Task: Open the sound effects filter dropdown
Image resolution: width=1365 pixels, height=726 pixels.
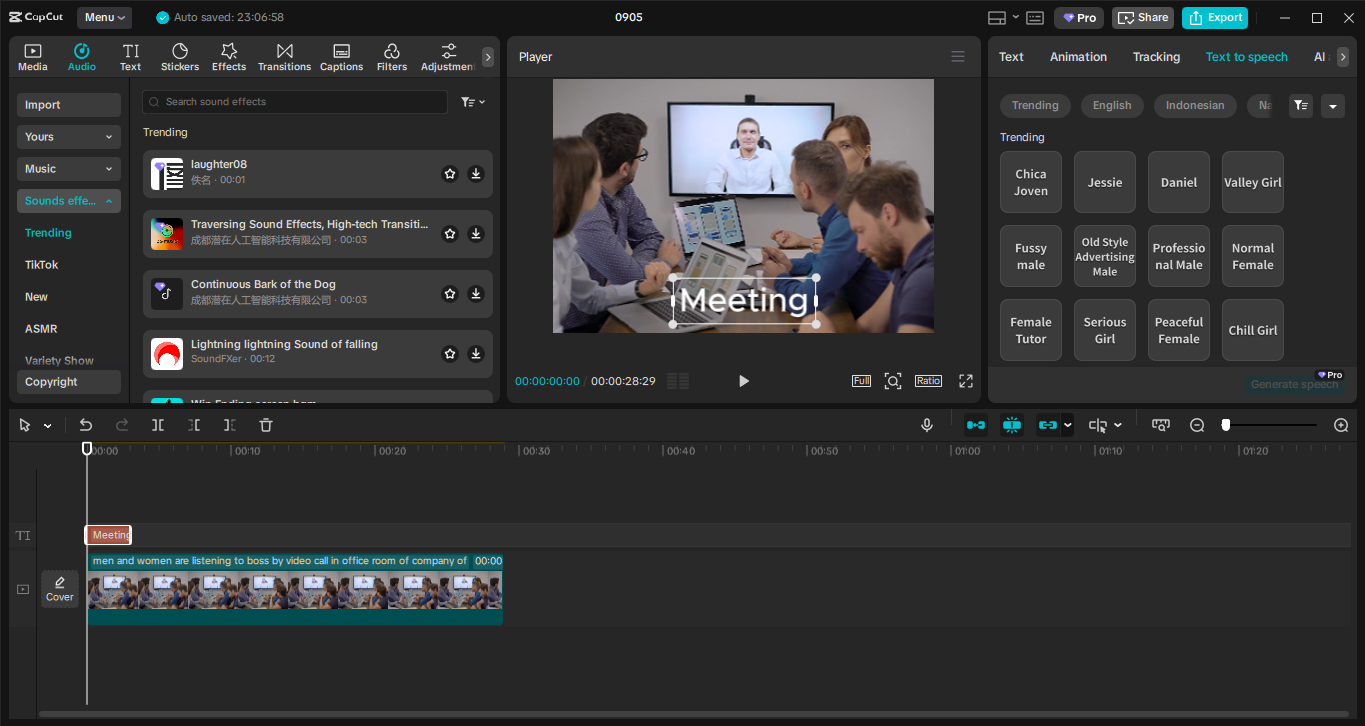Action: [472, 101]
